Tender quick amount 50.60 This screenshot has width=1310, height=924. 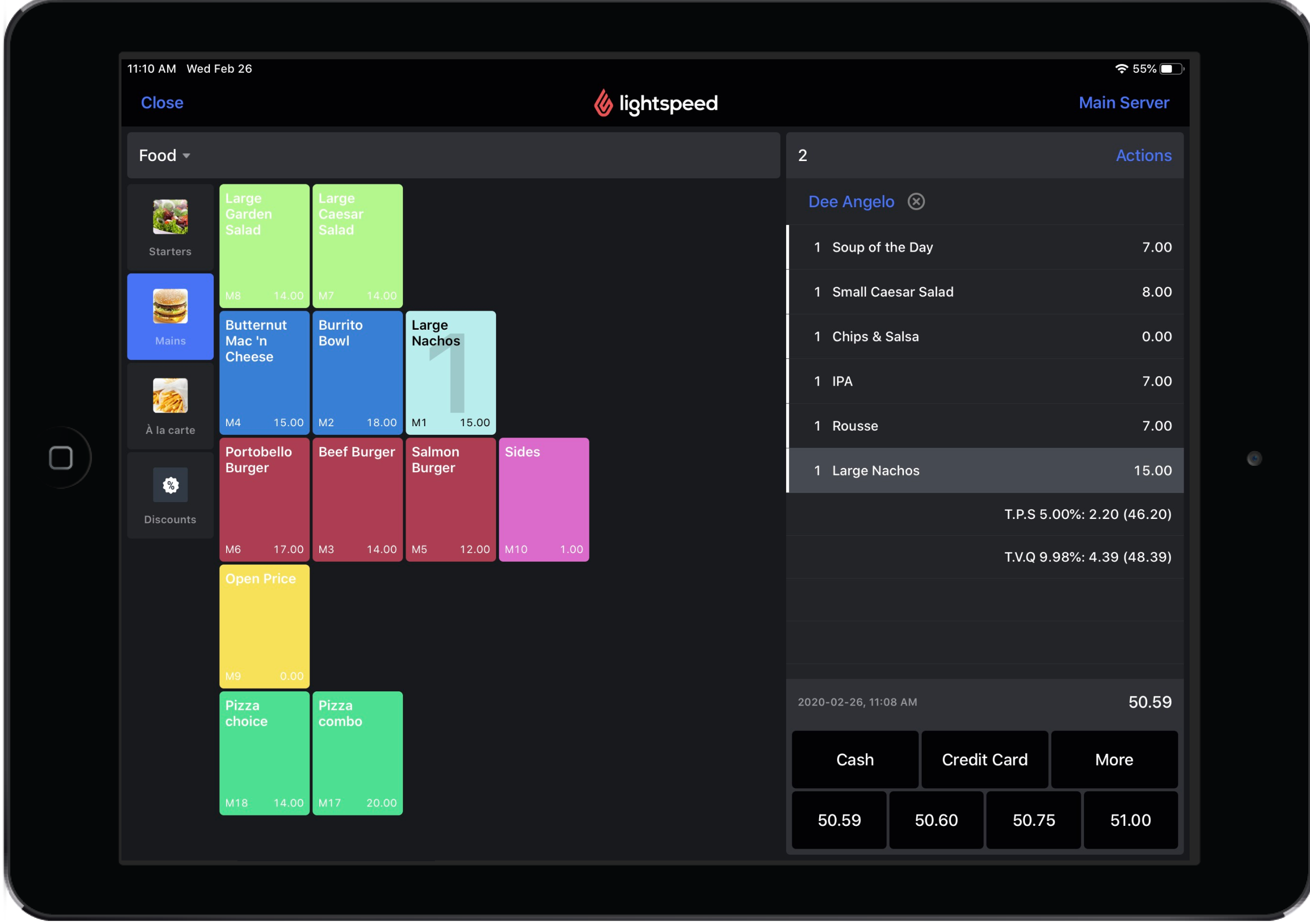tap(936, 820)
